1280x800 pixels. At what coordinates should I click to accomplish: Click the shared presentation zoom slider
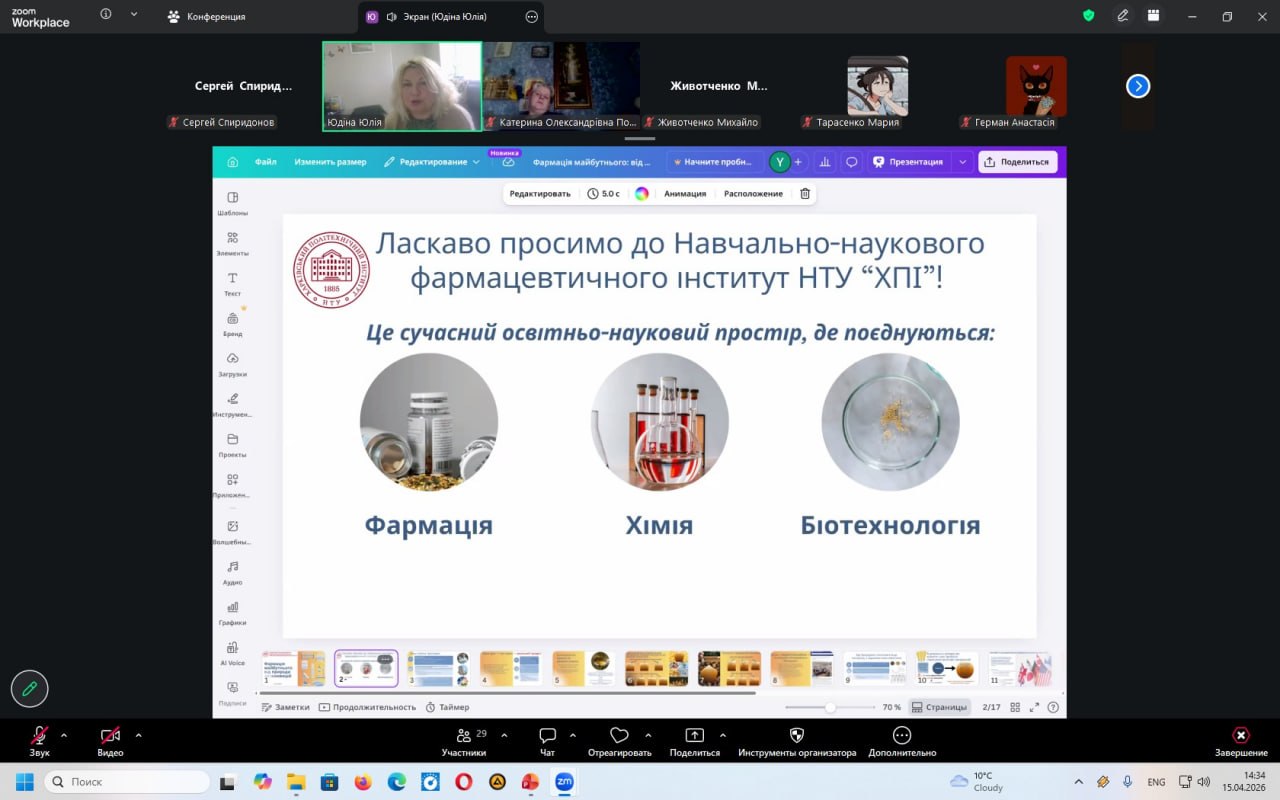point(829,707)
